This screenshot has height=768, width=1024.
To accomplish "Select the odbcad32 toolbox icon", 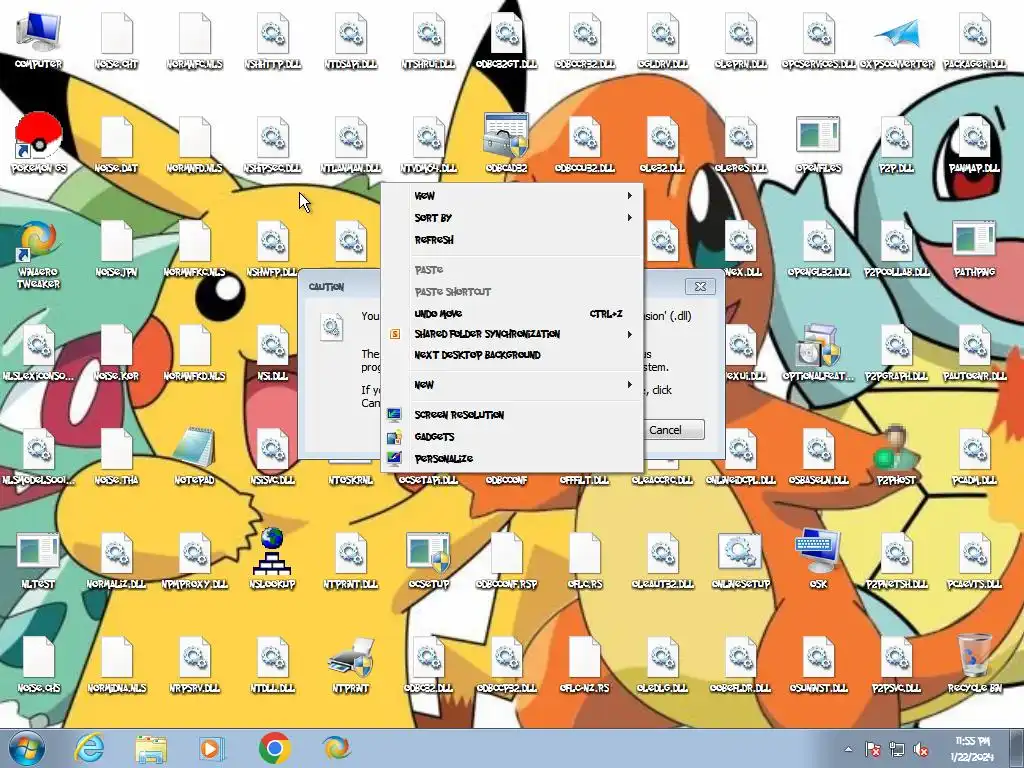I will pyautogui.click(x=506, y=143).
